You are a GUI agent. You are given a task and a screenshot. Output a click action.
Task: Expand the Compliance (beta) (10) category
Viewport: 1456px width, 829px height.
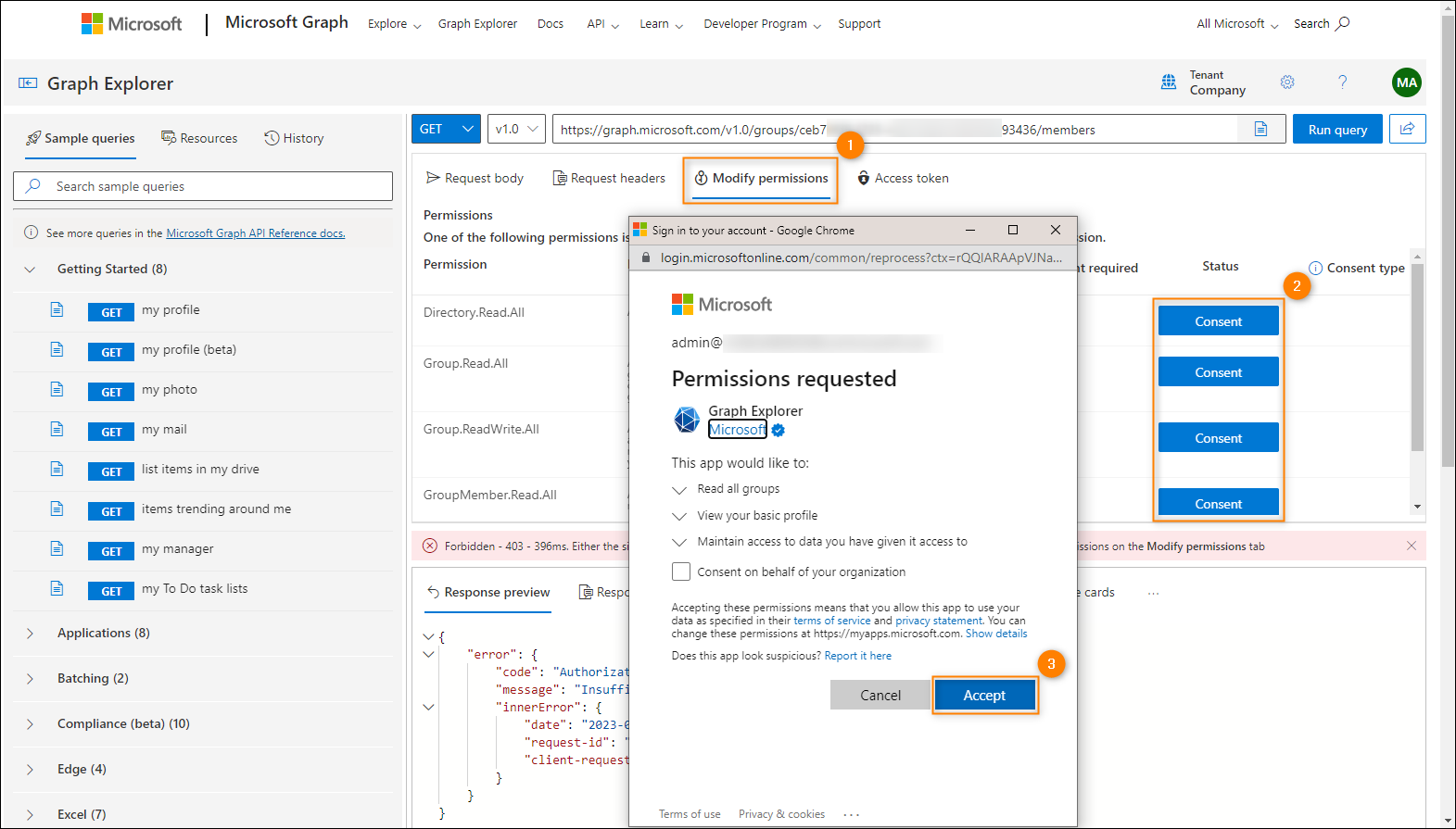pyautogui.click(x=30, y=724)
